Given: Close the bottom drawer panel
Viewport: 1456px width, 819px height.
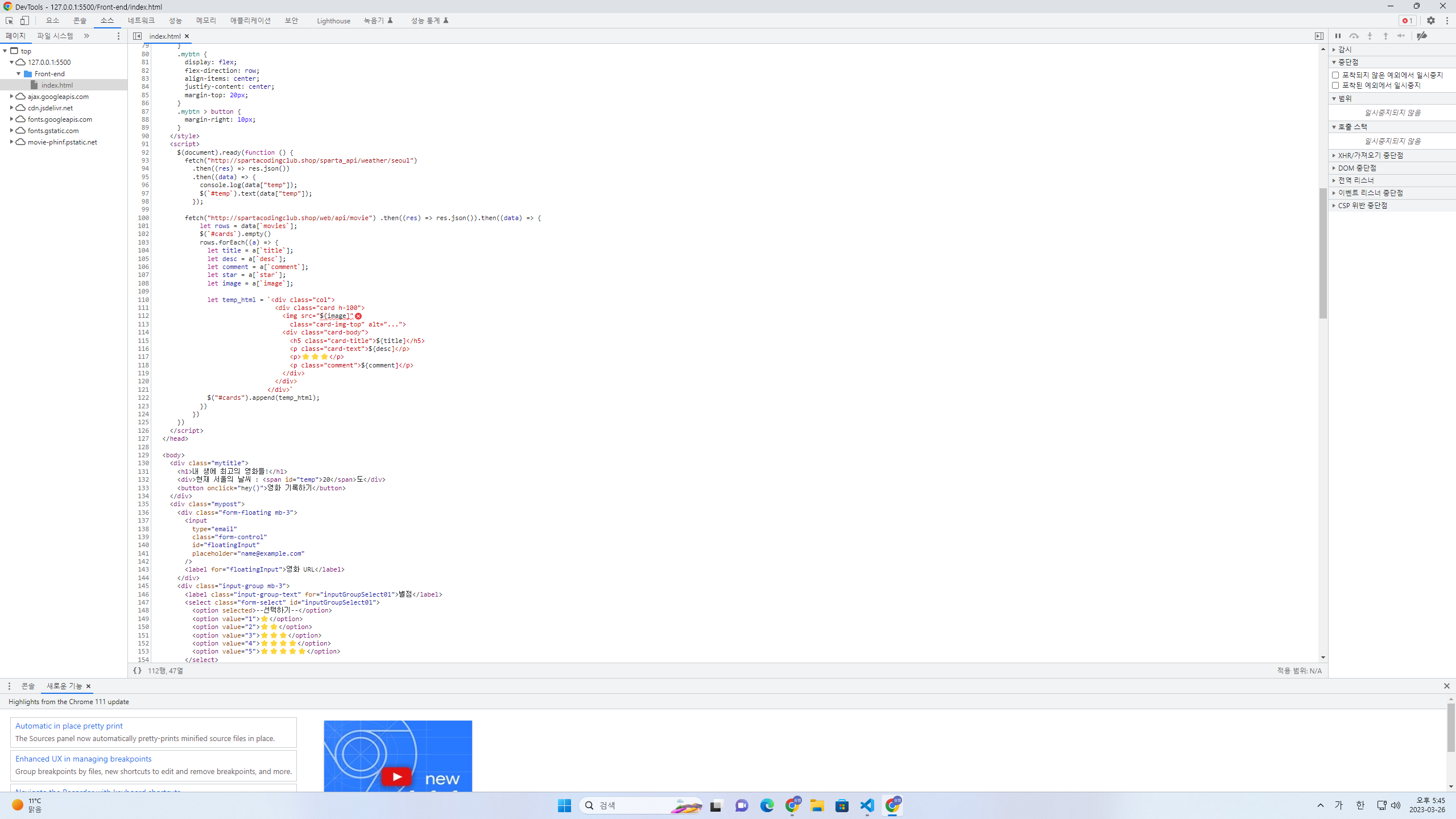Looking at the screenshot, I should (1447, 686).
